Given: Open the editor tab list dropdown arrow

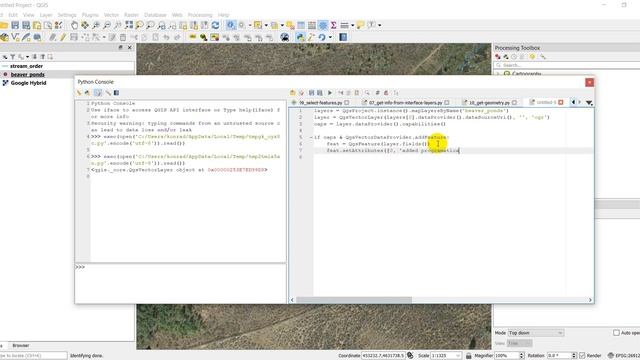Looking at the screenshot, I should [x=589, y=102].
